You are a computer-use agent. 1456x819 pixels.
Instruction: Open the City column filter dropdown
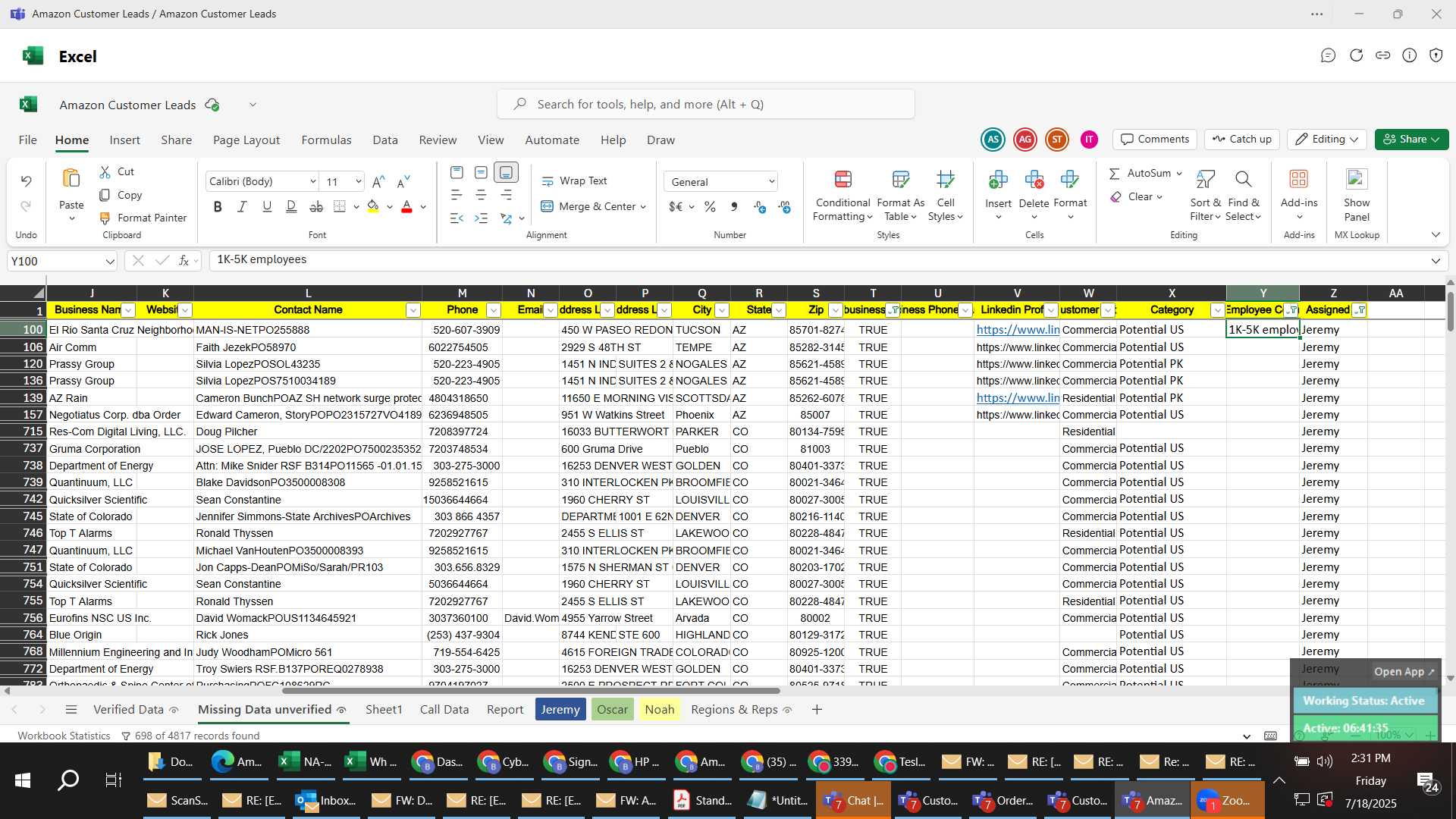(722, 310)
